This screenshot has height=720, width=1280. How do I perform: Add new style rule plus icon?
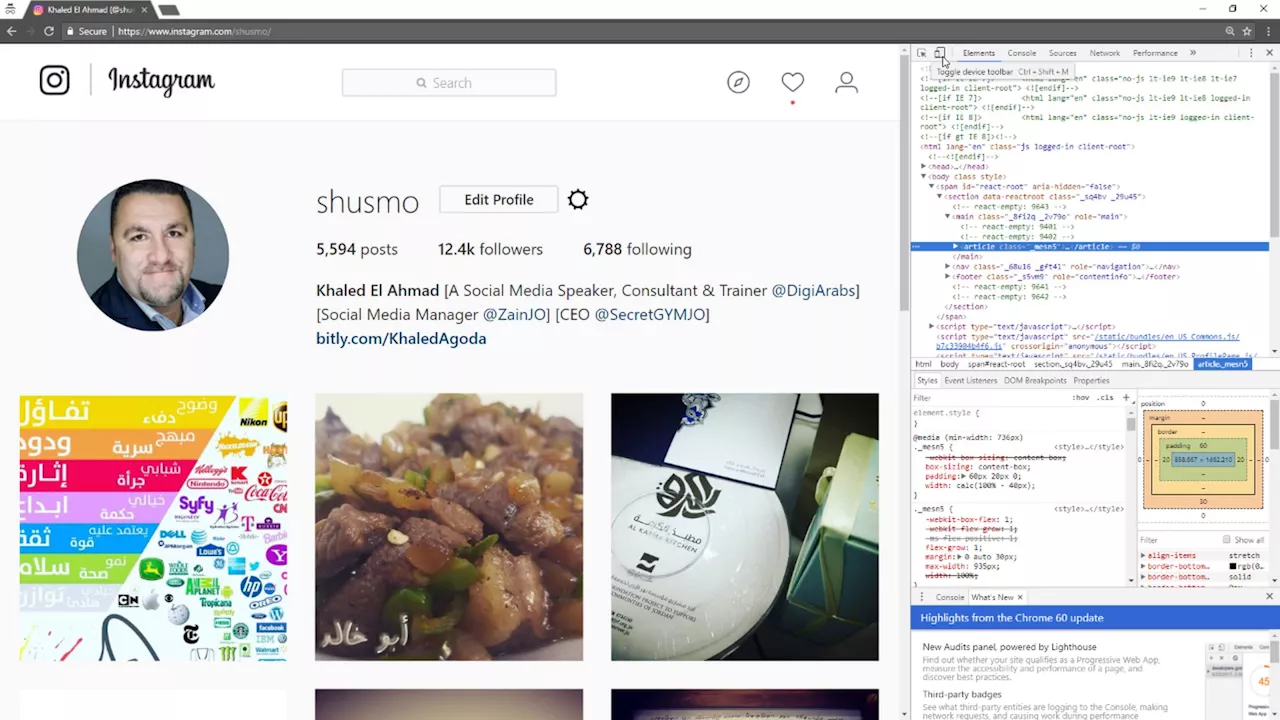click(x=1126, y=398)
